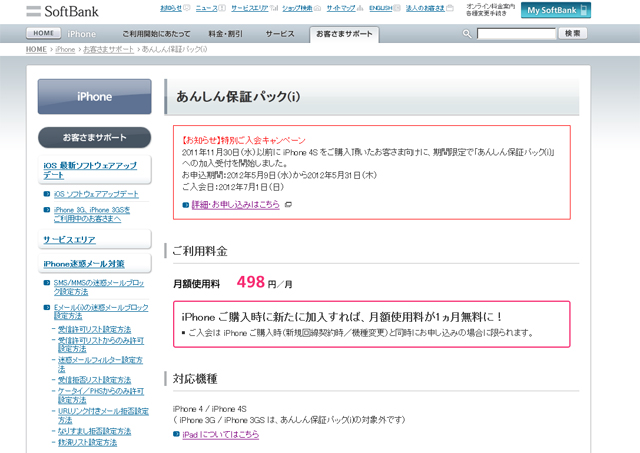Screen dimensions: 640x453
Task: Open URLリンク付きメール拒否設定方法 link
Action: pyautogui.click(x=103, y=415)
